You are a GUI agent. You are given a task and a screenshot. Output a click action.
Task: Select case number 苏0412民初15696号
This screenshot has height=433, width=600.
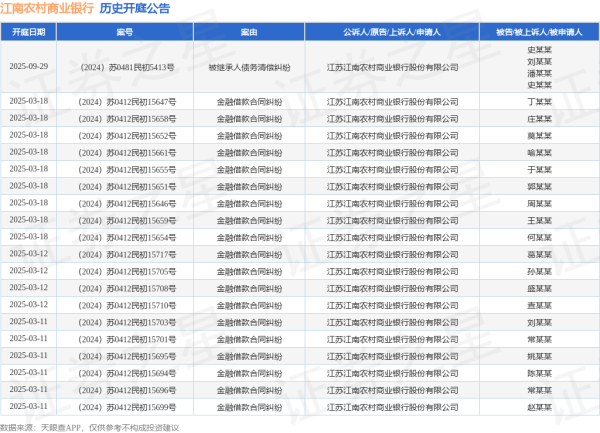point(127,390)
